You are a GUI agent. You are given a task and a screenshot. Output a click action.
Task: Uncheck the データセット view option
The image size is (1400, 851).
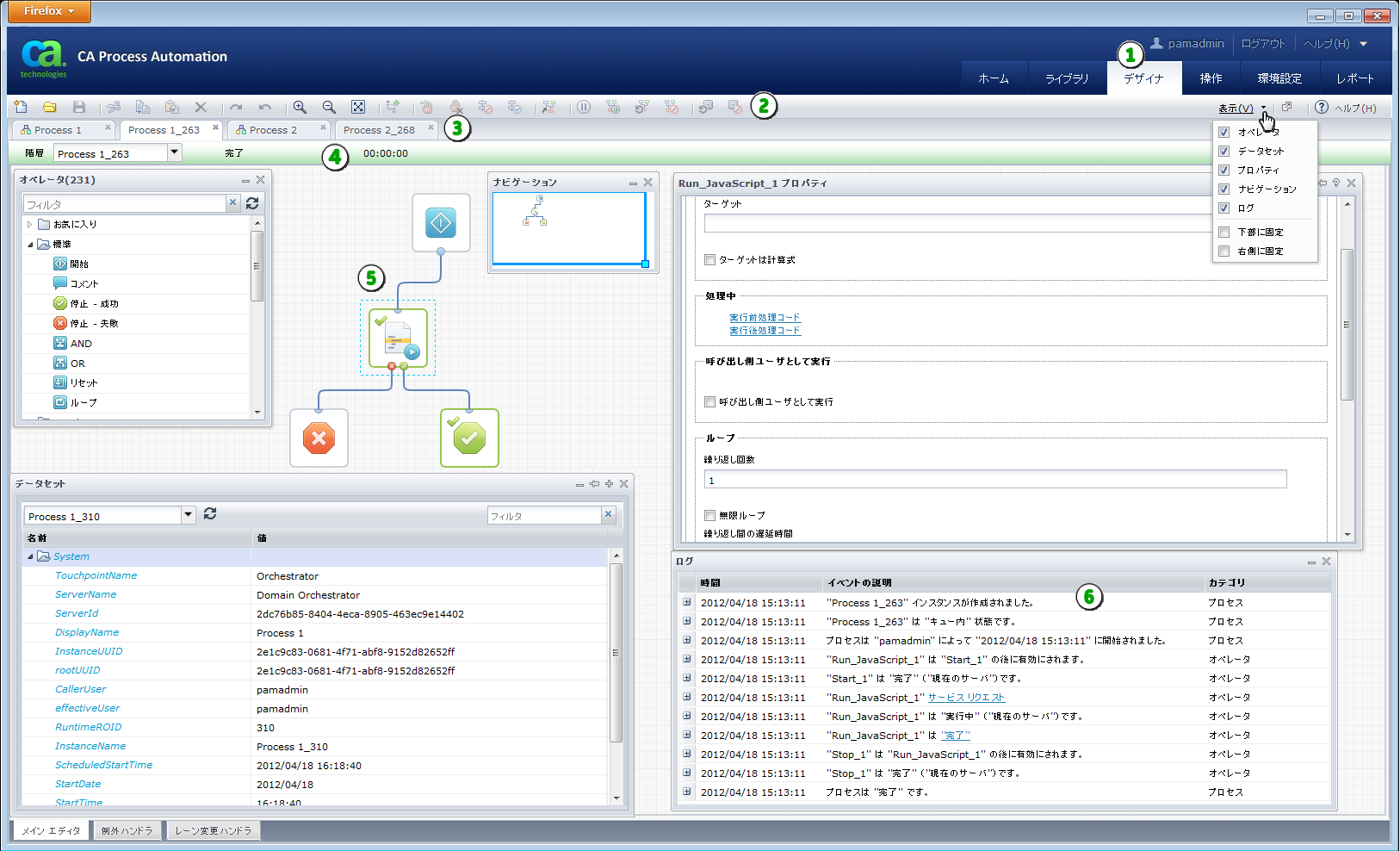pos(1223,151)
